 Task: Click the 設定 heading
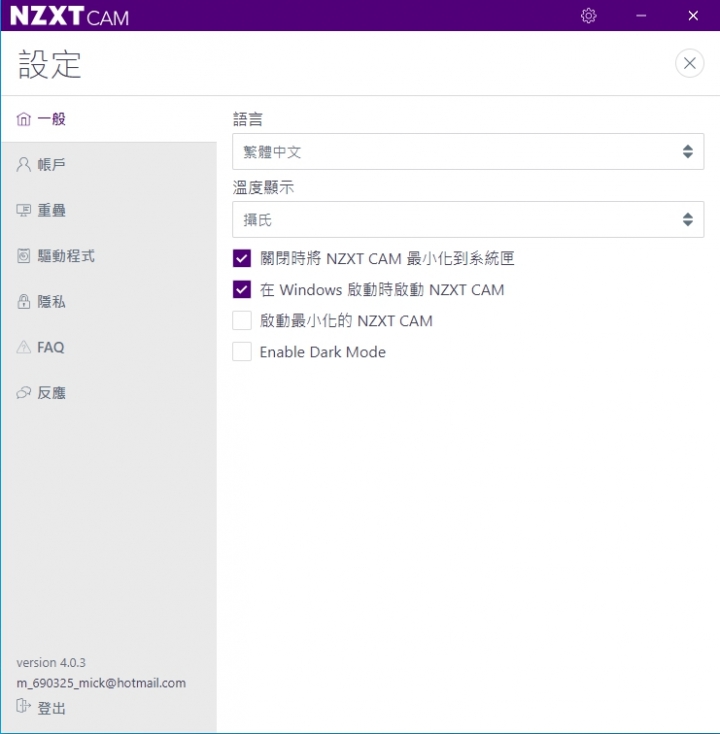click(50, 64)
